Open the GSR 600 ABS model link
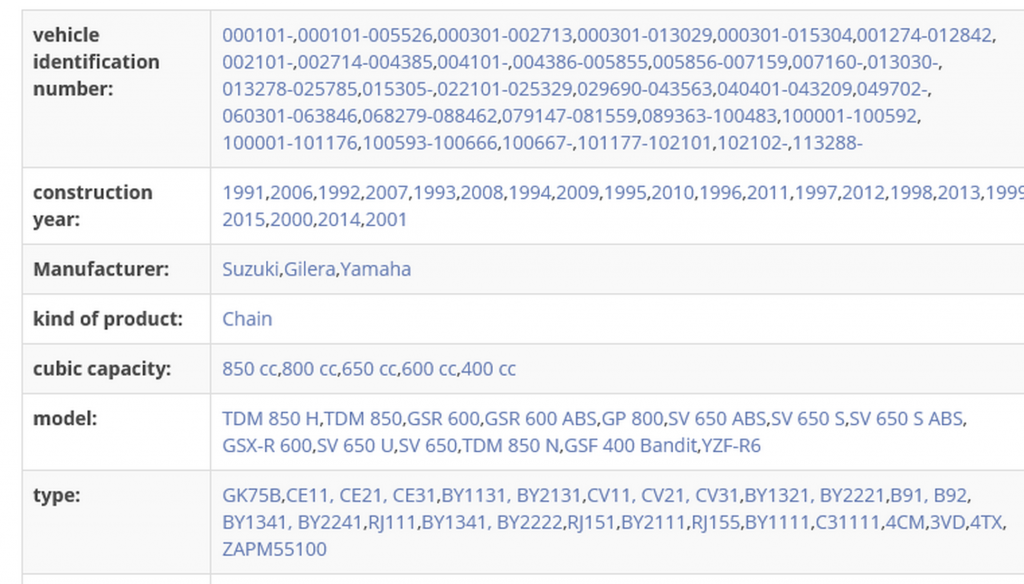This screenshot has height=584, width=1024. (x=540, y=418)
